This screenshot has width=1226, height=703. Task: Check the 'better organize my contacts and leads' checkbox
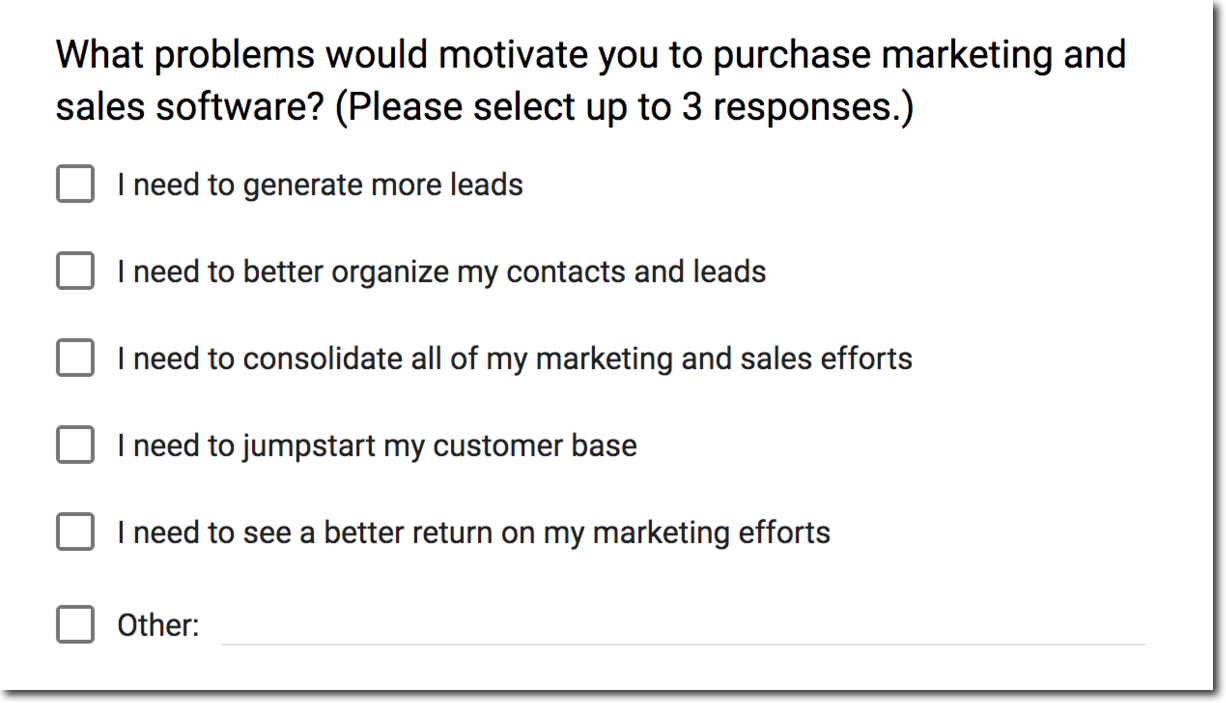pos(74,271)
